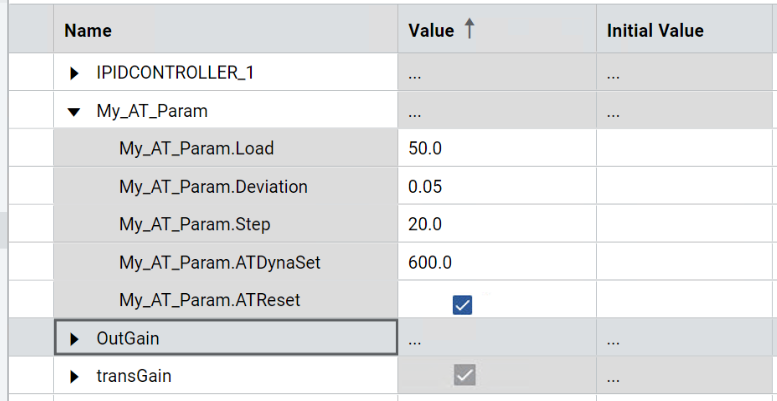Sort by the Value column header
Image resolution: width=777 pixels, height=401 pixels.
[431, 31]
